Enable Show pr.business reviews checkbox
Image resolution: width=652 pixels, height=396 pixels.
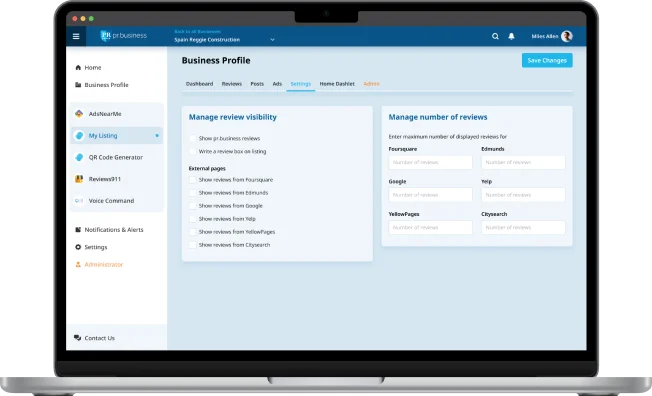193,138
